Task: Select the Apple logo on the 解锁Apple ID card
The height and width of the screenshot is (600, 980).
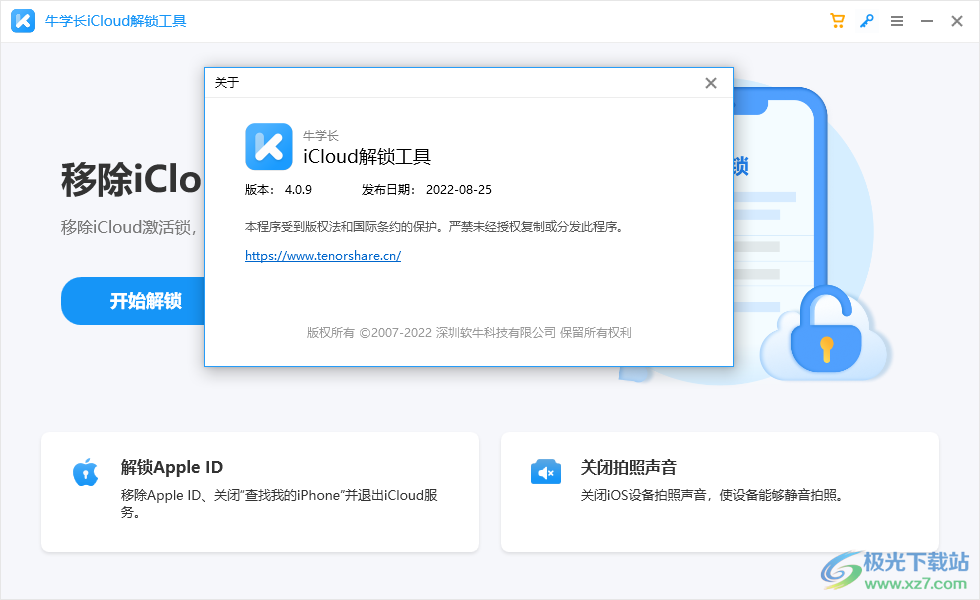Action: tap(85, 470)
